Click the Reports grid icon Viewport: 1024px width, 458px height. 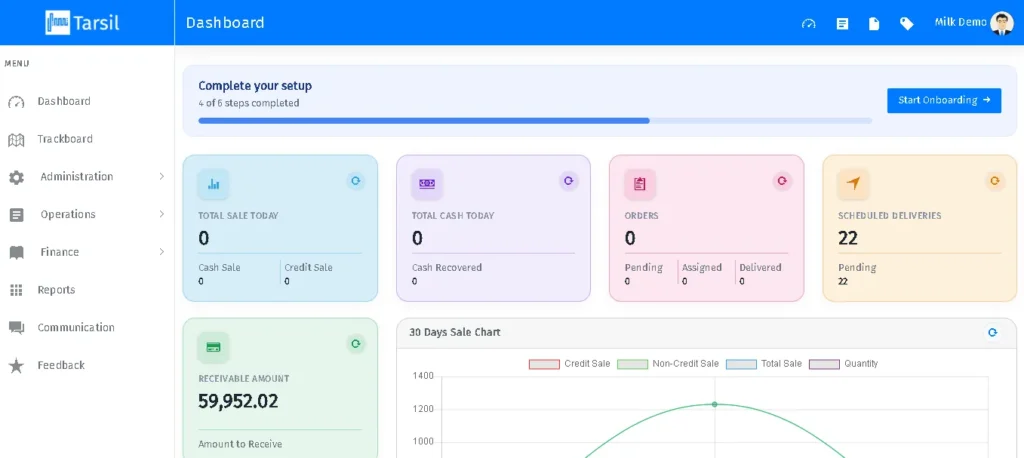pos(16,290)
